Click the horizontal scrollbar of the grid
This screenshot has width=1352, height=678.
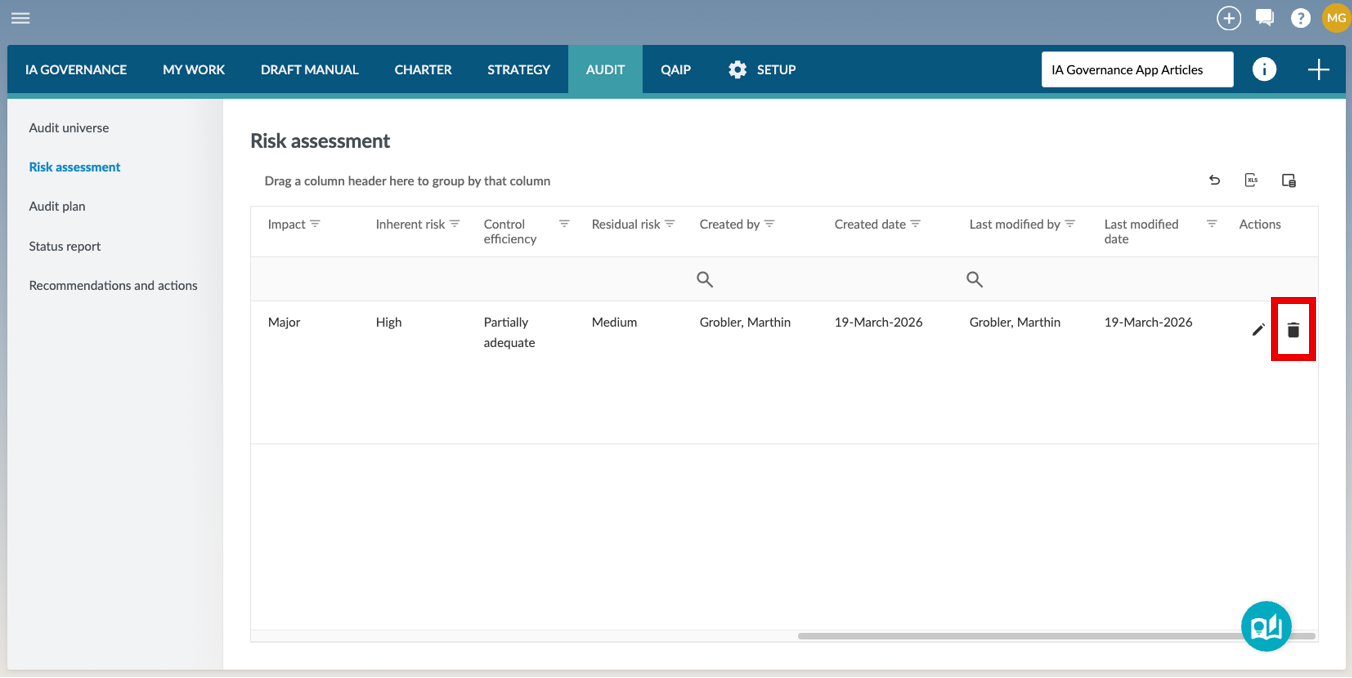click(x=1057, y=636)
